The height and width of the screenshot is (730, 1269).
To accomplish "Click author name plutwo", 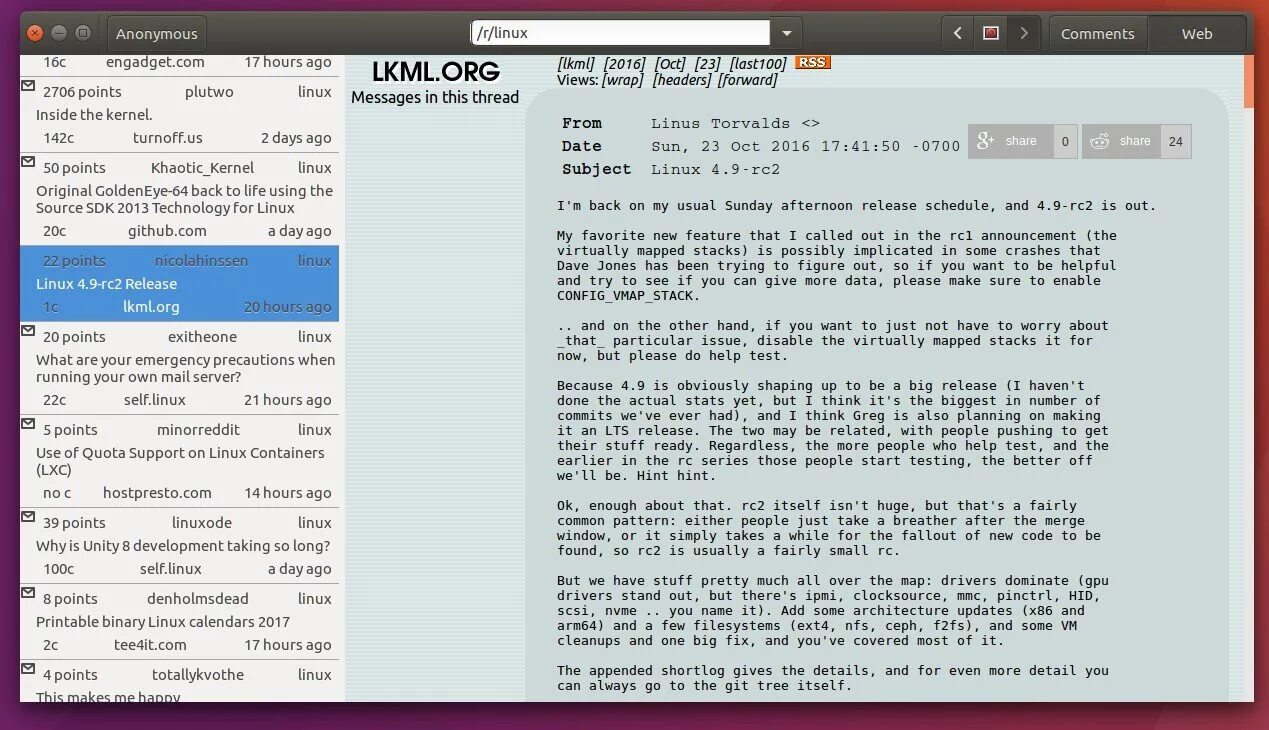I will click(x=209, y=92).
